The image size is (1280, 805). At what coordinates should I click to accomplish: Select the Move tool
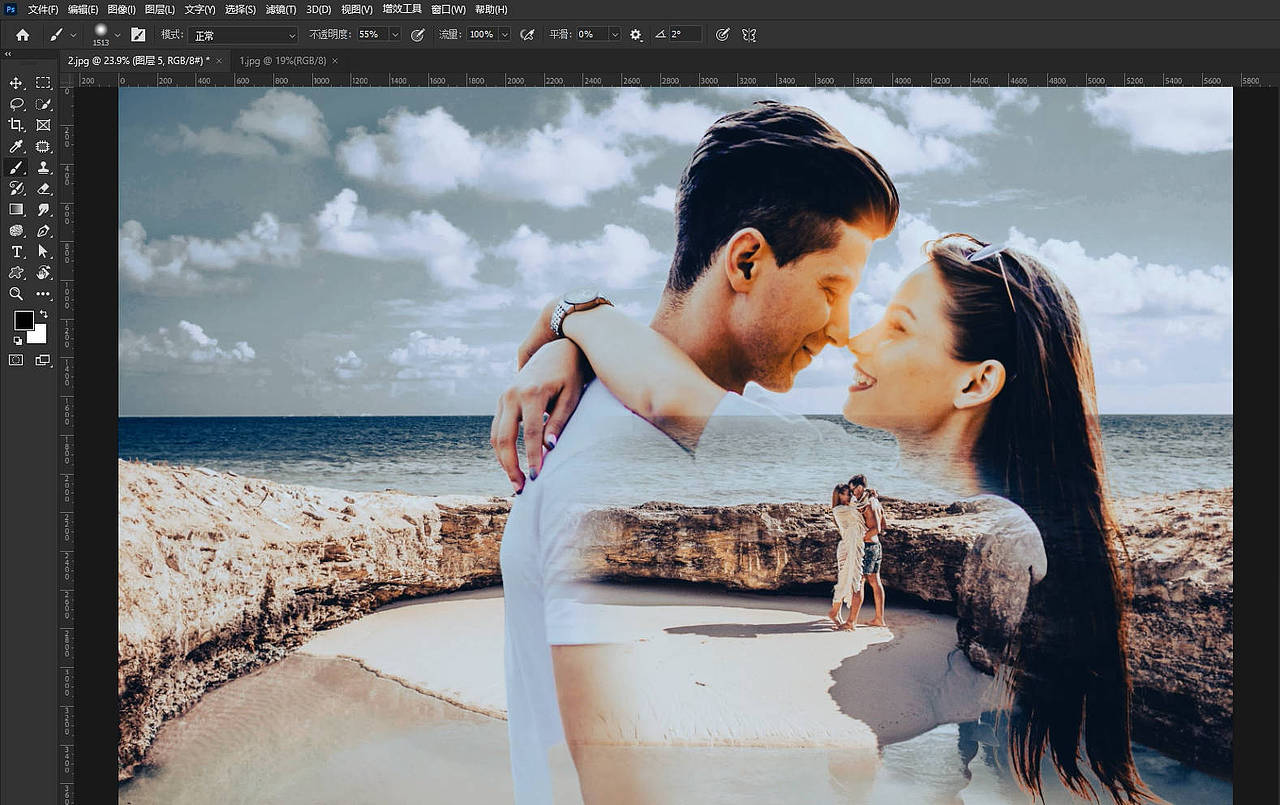(16, 83)
